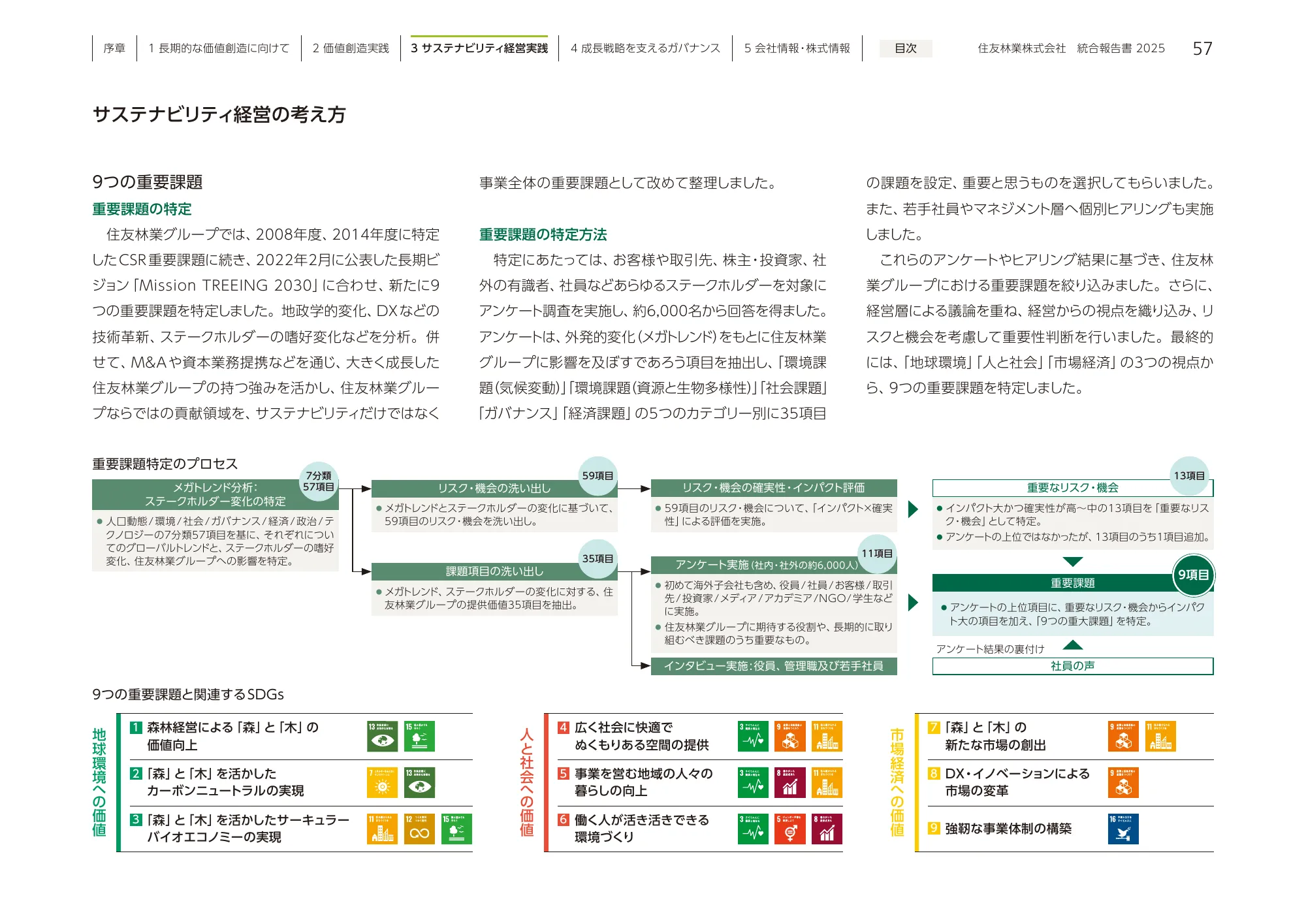Click SDG 9 cubes icon beside DX・イノベーション item
This screenshot has width=1306, height=924.
pos(1123,782)
